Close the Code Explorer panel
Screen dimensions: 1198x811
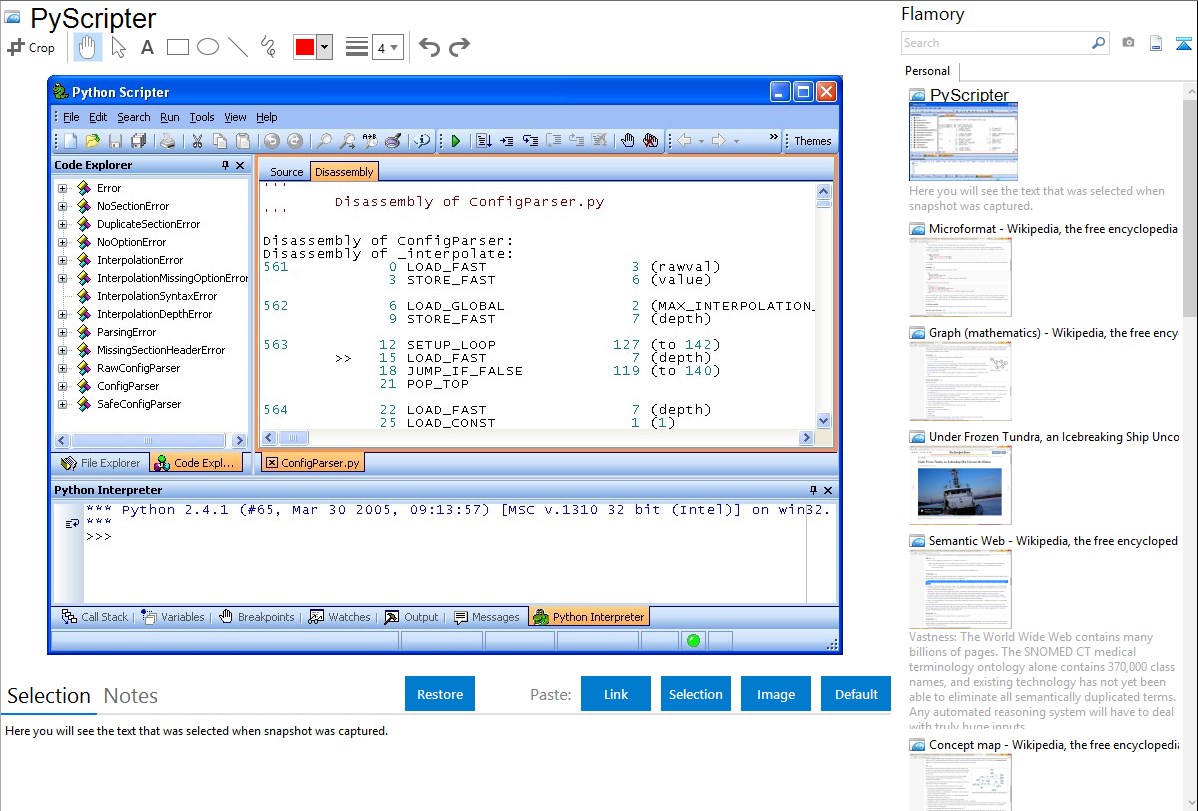click(240, 165)
